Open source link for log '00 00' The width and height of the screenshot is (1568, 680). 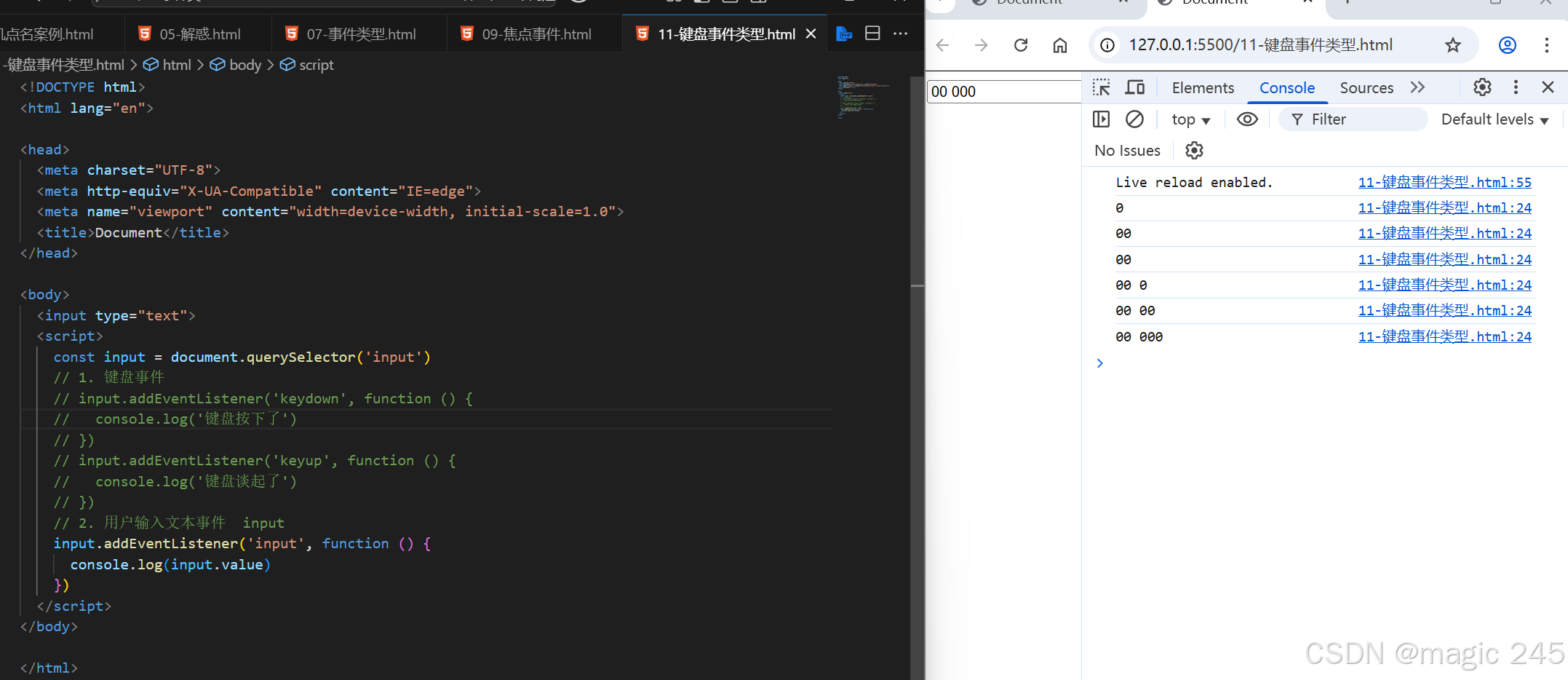point(1444,310)
